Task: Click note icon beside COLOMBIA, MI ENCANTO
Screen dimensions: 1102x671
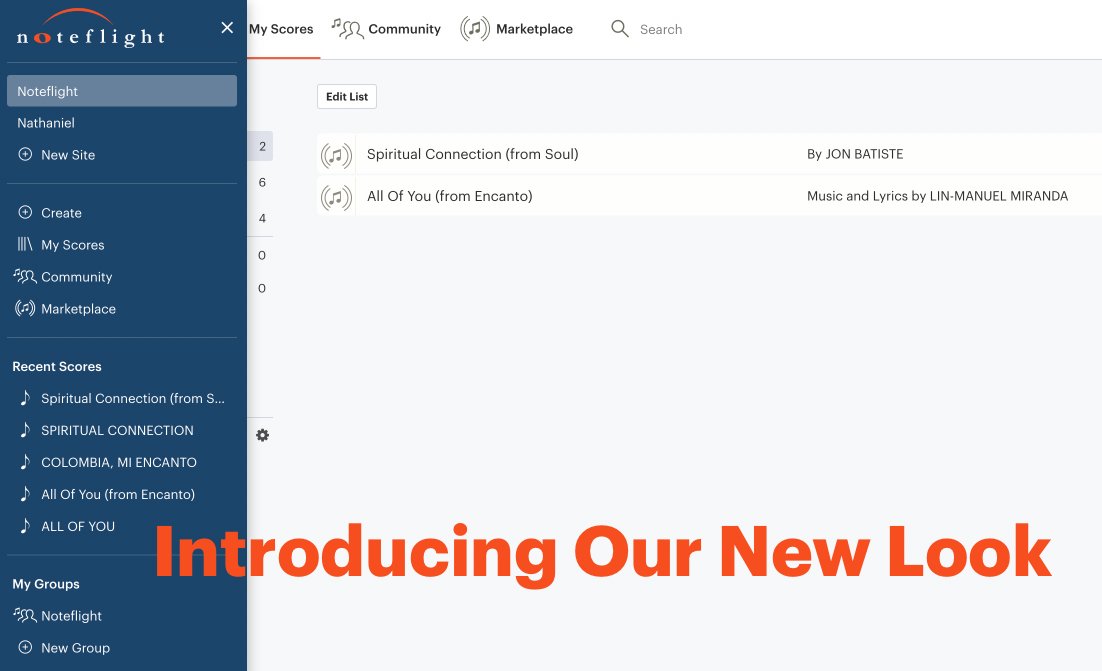Action: (25, 462)
